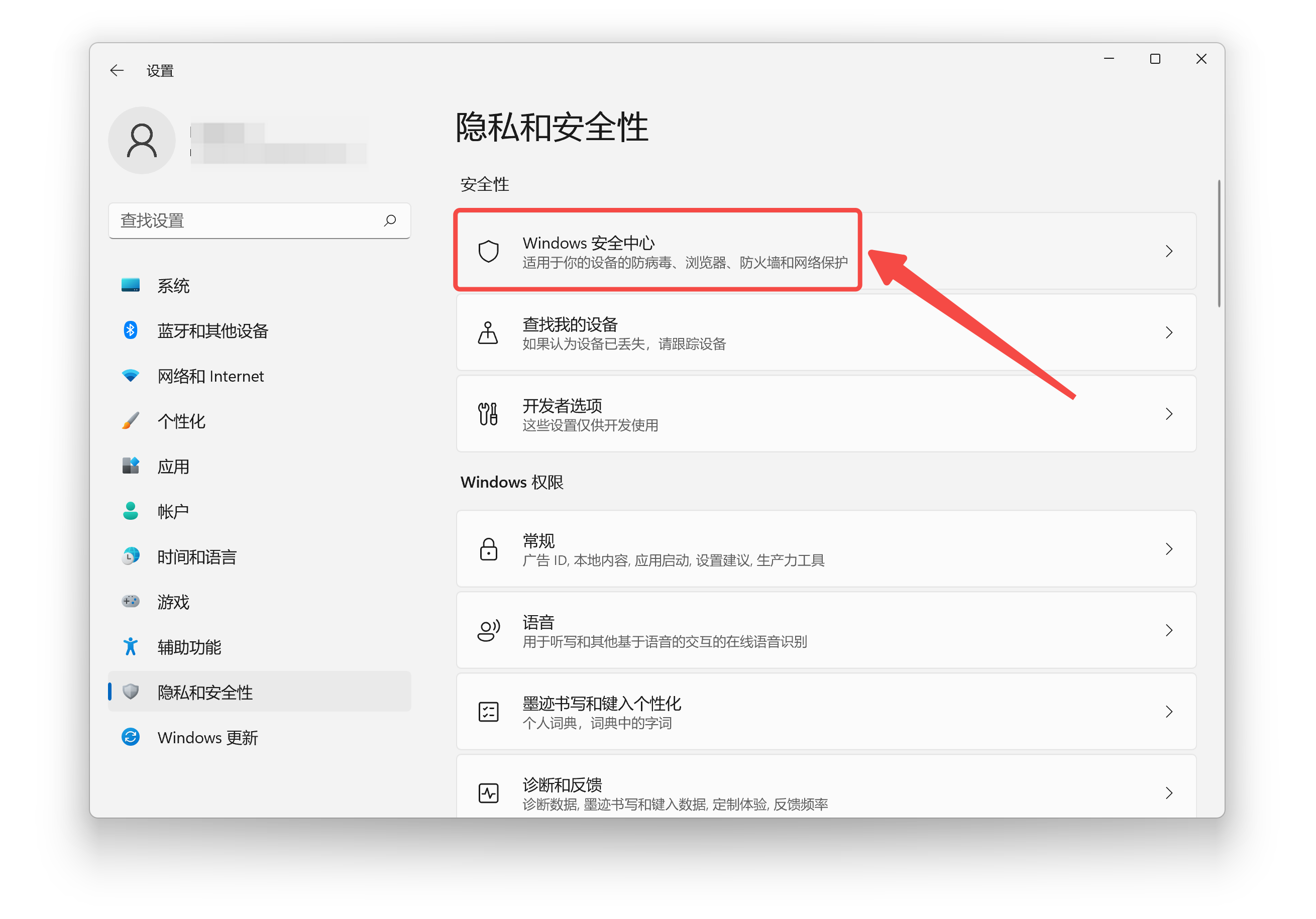Close the Settings window

click(1201, 59)
